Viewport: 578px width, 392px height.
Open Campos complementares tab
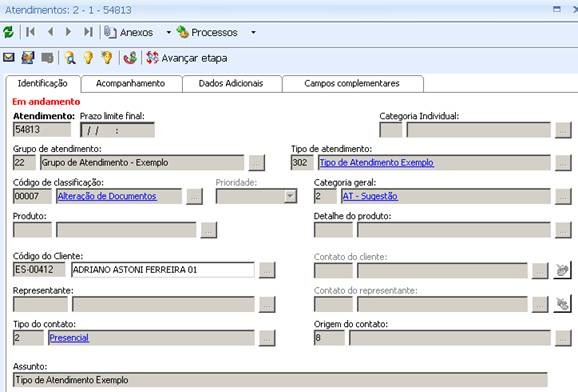pos(352,84)
